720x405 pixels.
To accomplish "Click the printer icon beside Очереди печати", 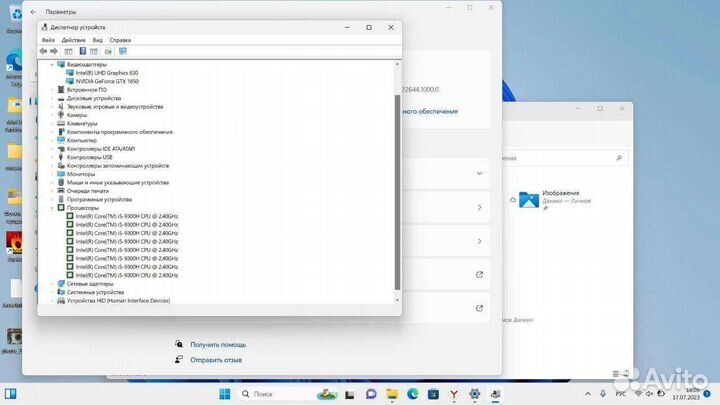I will tap(61, 191).
